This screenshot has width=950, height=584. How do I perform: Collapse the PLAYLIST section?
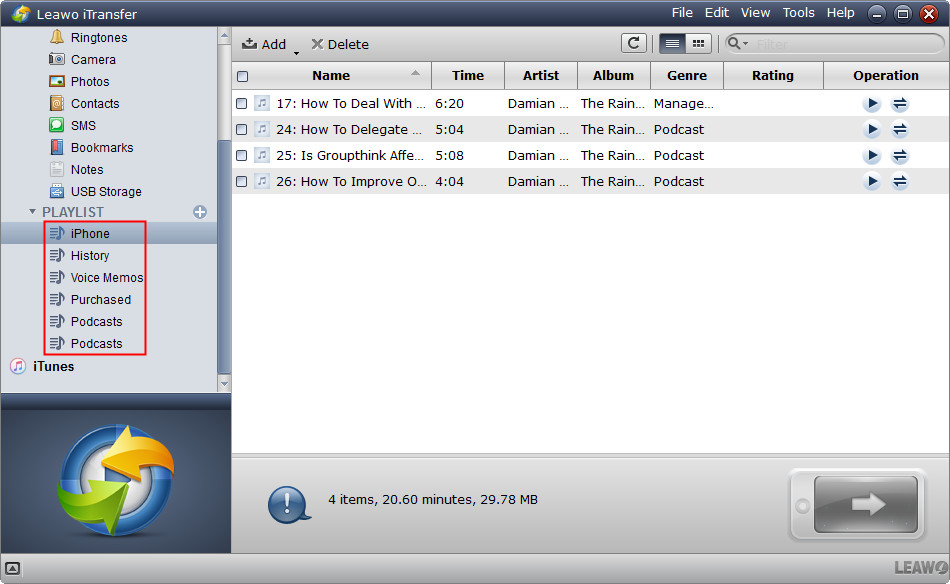pos(33,212)
